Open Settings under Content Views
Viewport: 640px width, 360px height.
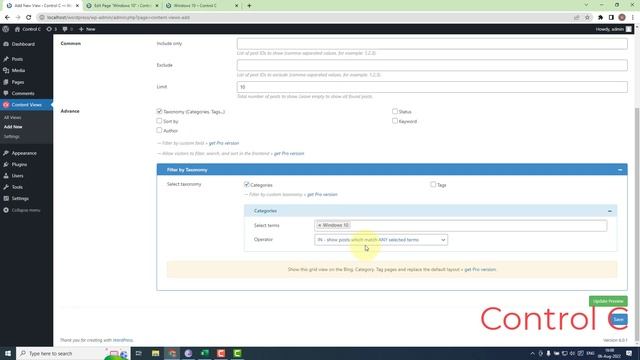(x=11, y=137)
